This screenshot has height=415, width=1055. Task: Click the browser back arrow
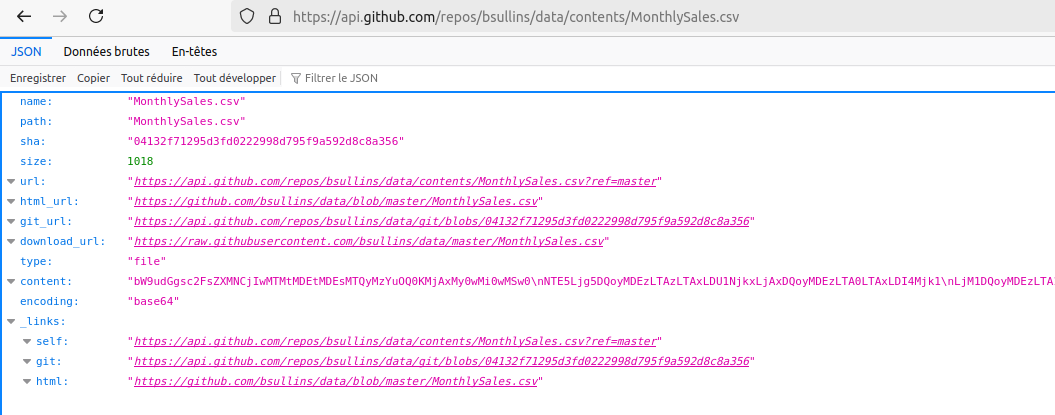point(24,17)
